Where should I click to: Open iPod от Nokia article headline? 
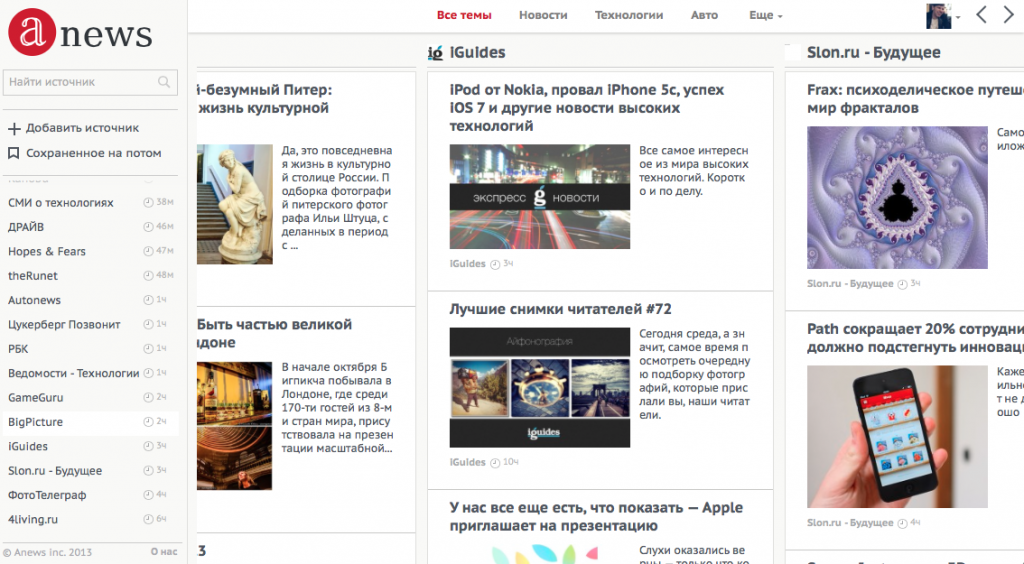tap(586, 108)
